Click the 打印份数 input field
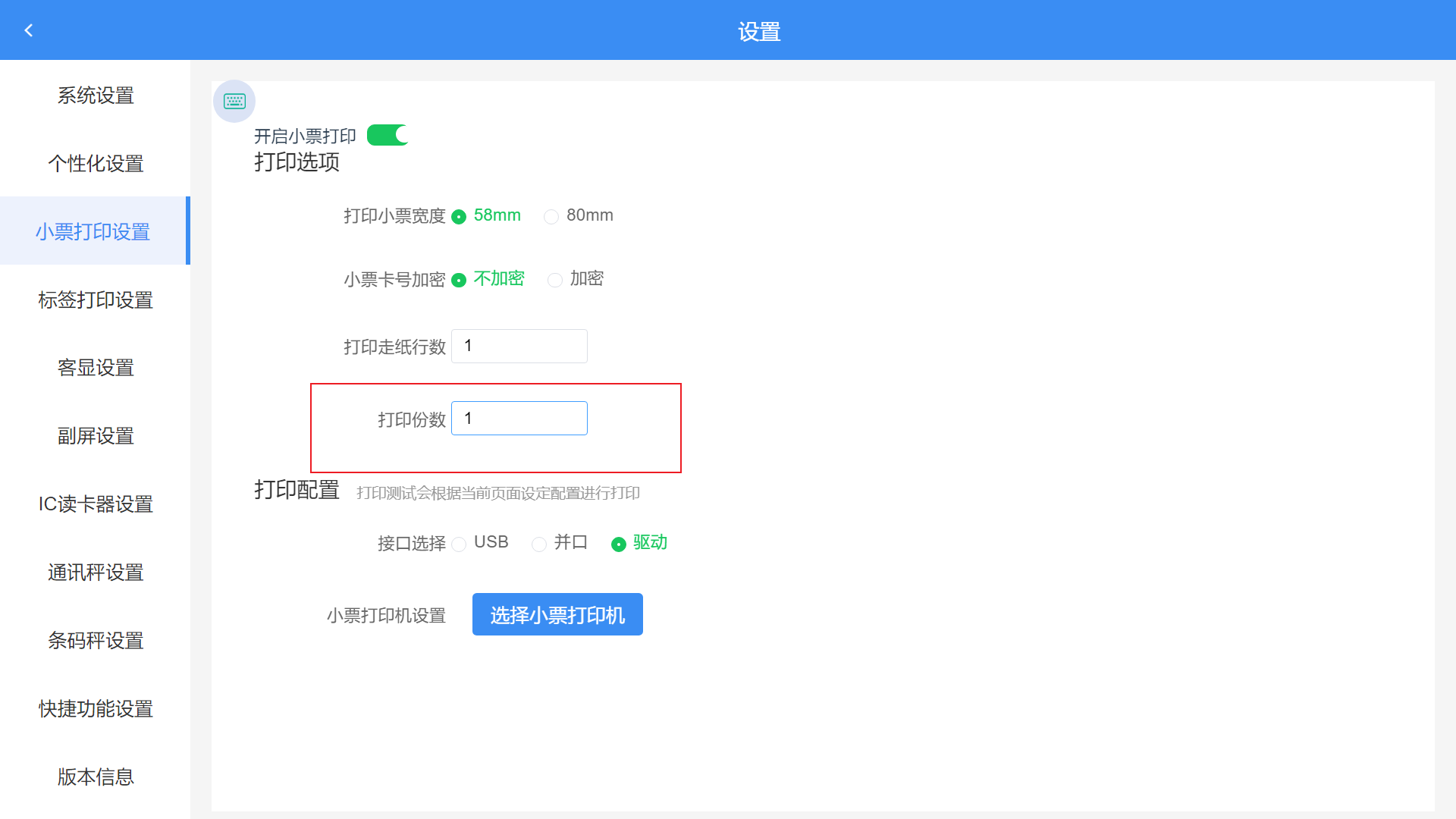 point(519,419)
